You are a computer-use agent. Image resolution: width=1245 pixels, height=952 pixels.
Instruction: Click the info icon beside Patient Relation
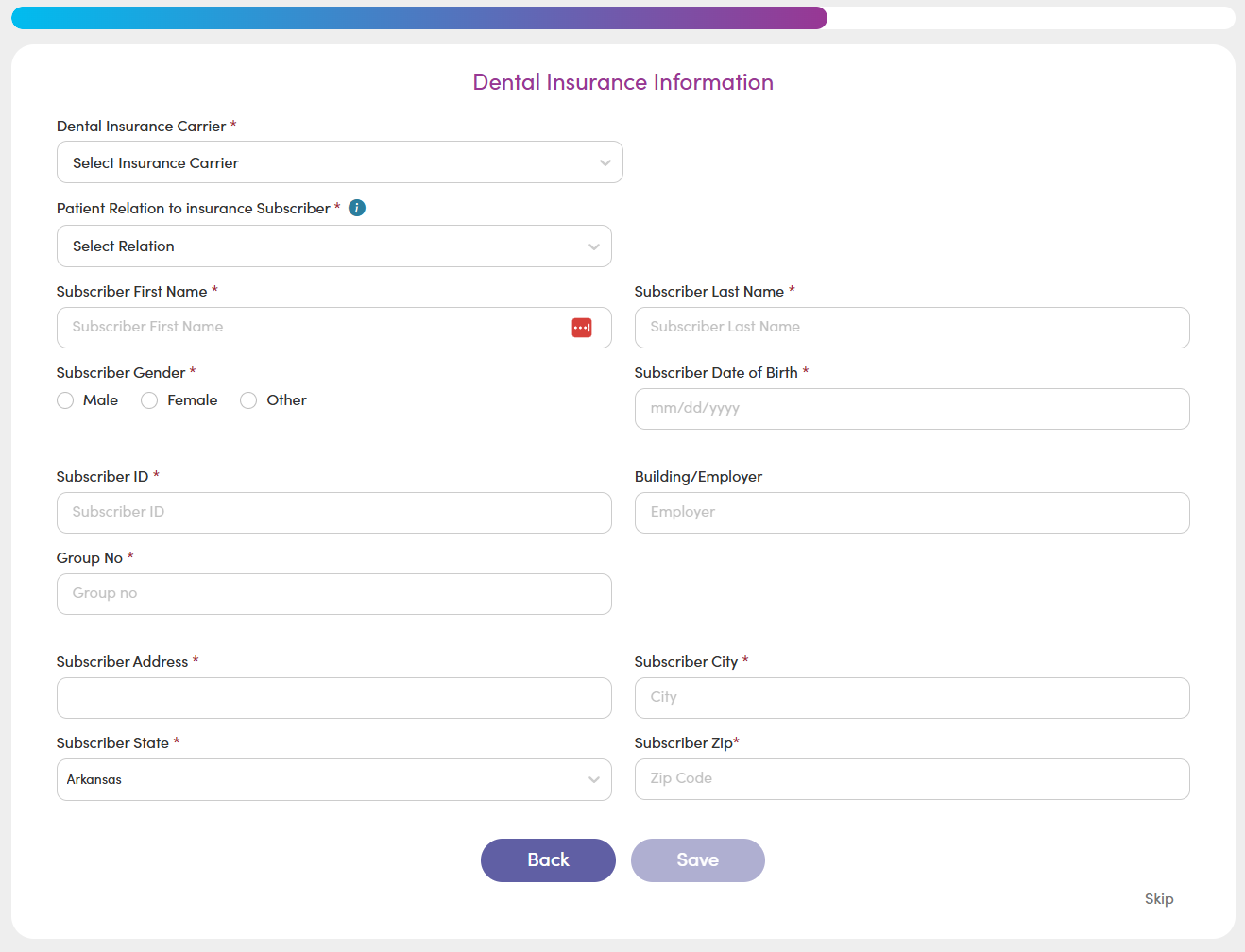357,208
